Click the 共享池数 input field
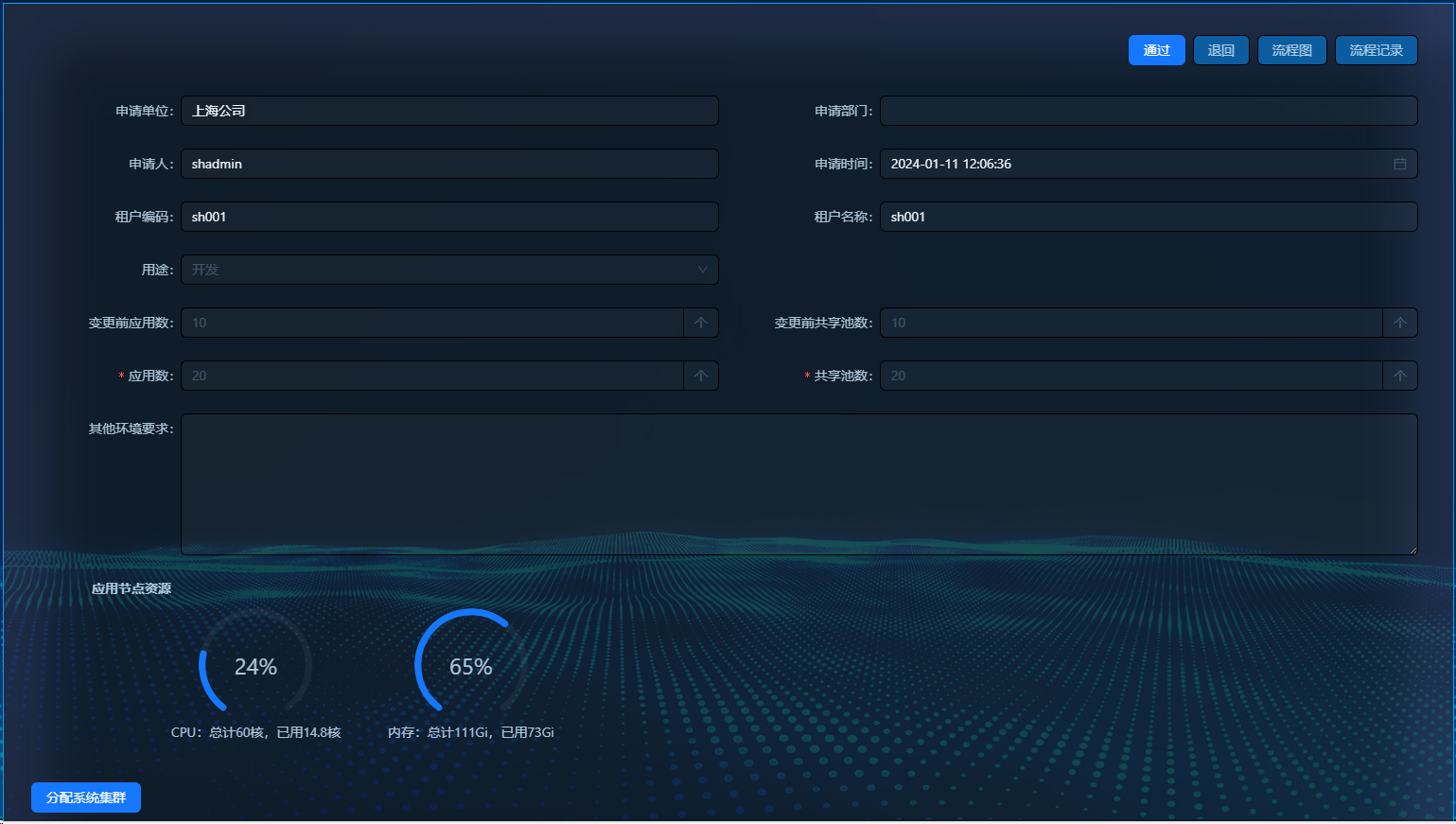1456x824 pixels. click(1131, 376)
